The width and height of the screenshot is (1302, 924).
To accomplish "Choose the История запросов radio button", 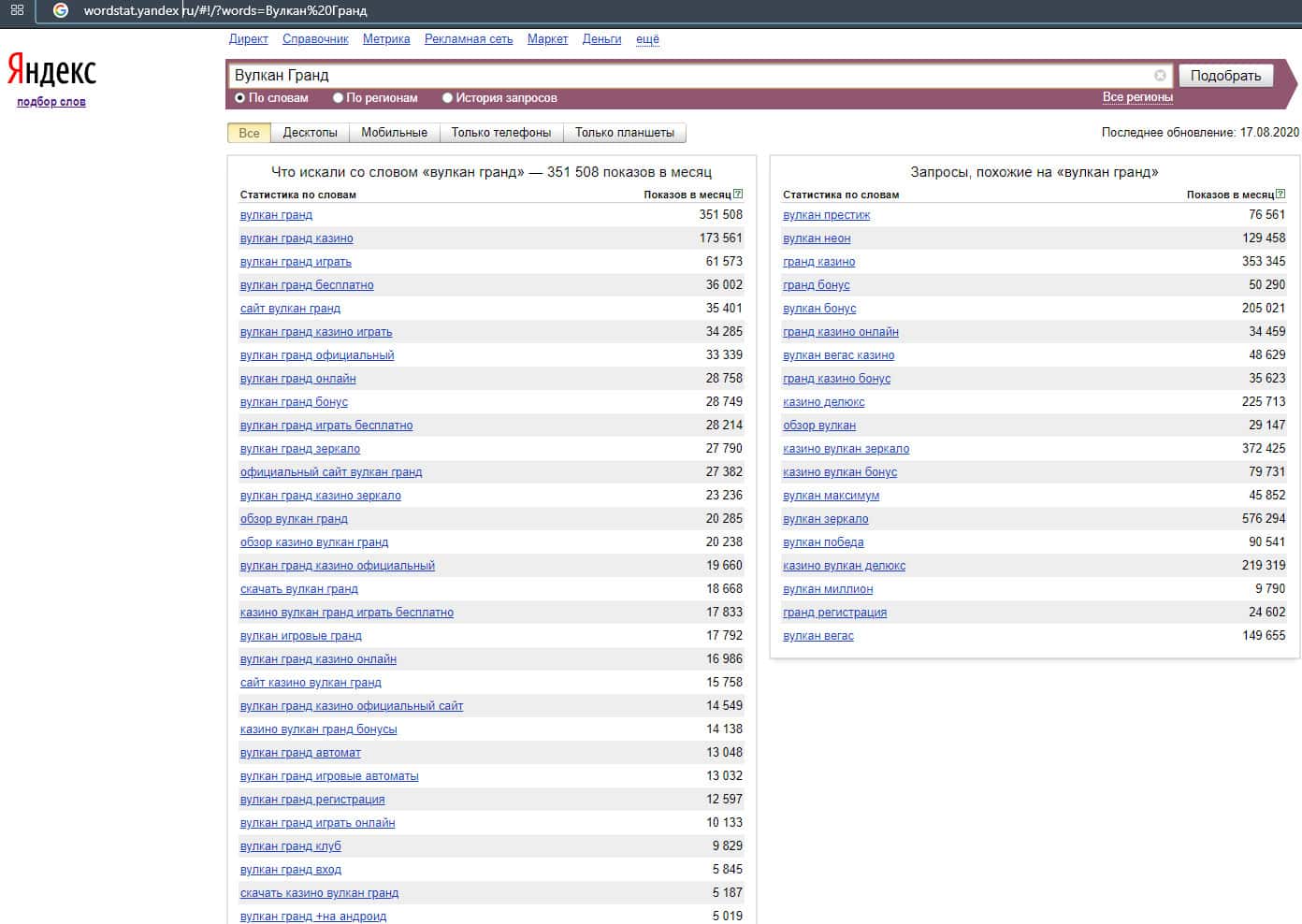I will click(x=448, y=98).
